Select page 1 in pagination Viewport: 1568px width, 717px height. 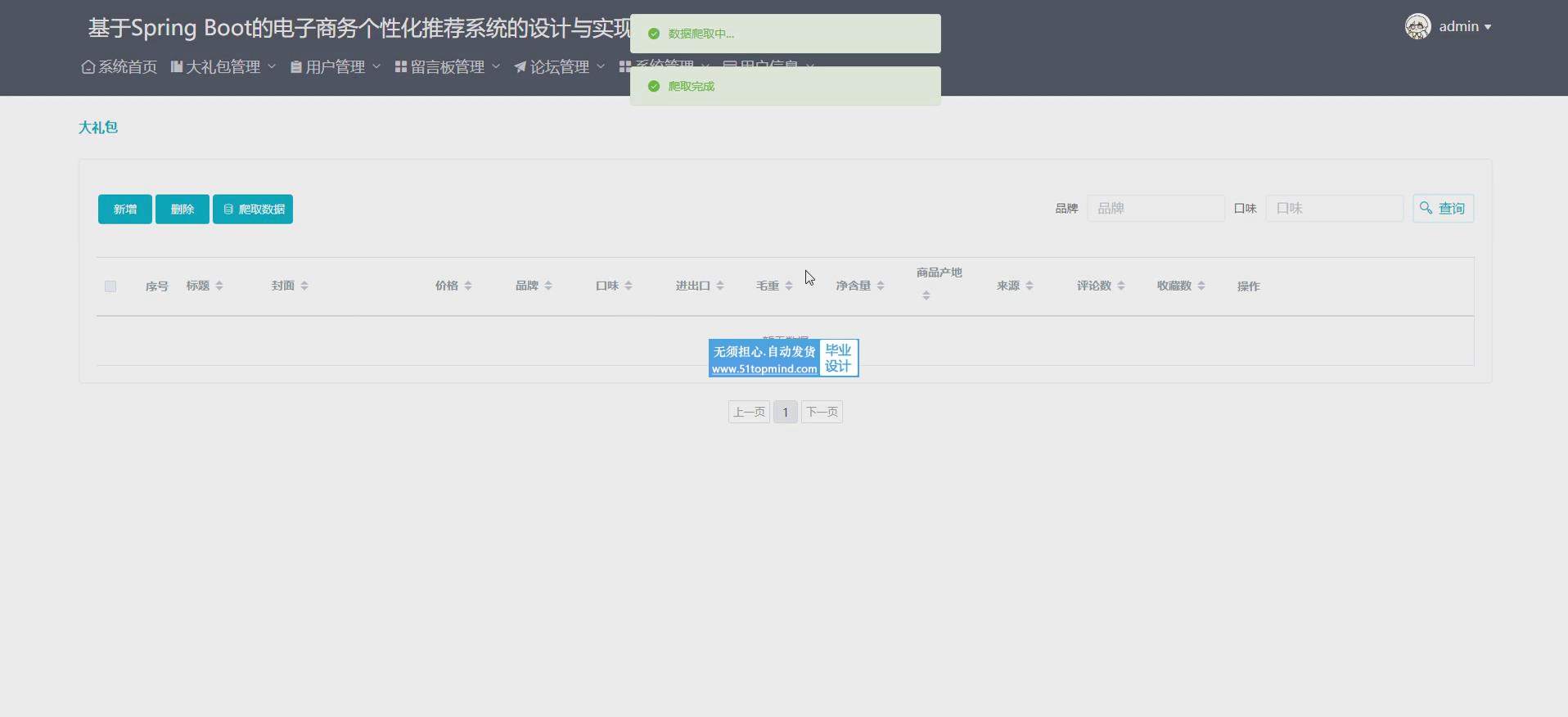[x=786, y=412]
